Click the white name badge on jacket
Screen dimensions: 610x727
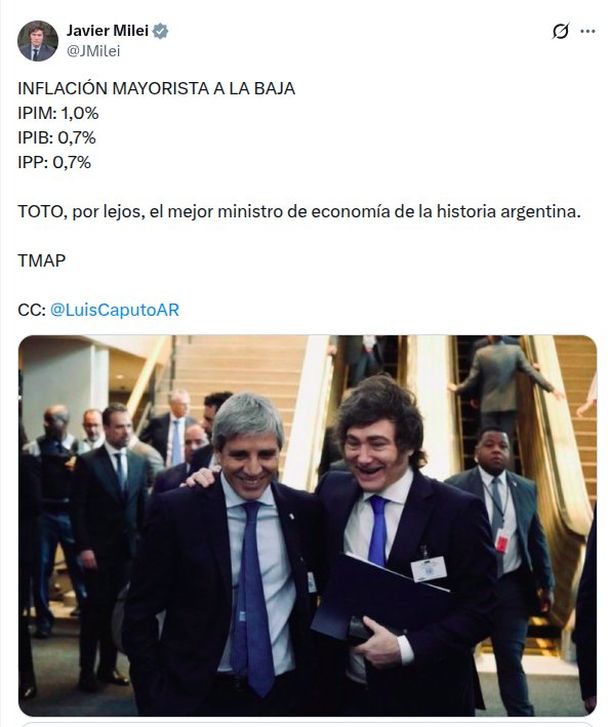[428, 569]
